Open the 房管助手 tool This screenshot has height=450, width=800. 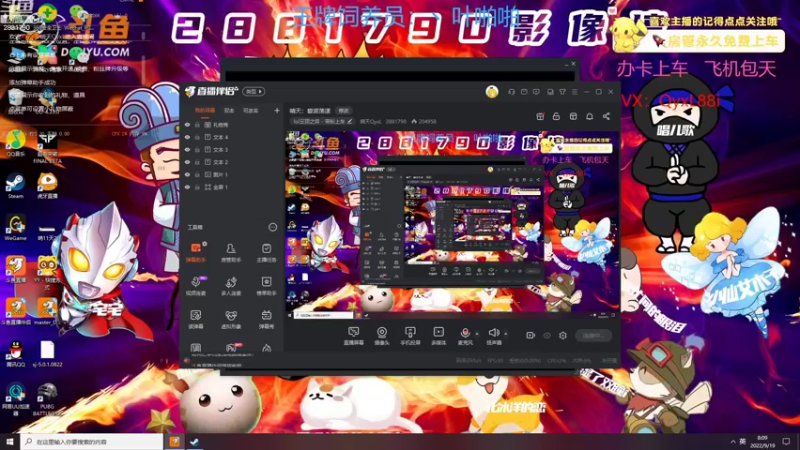[231, 252]
